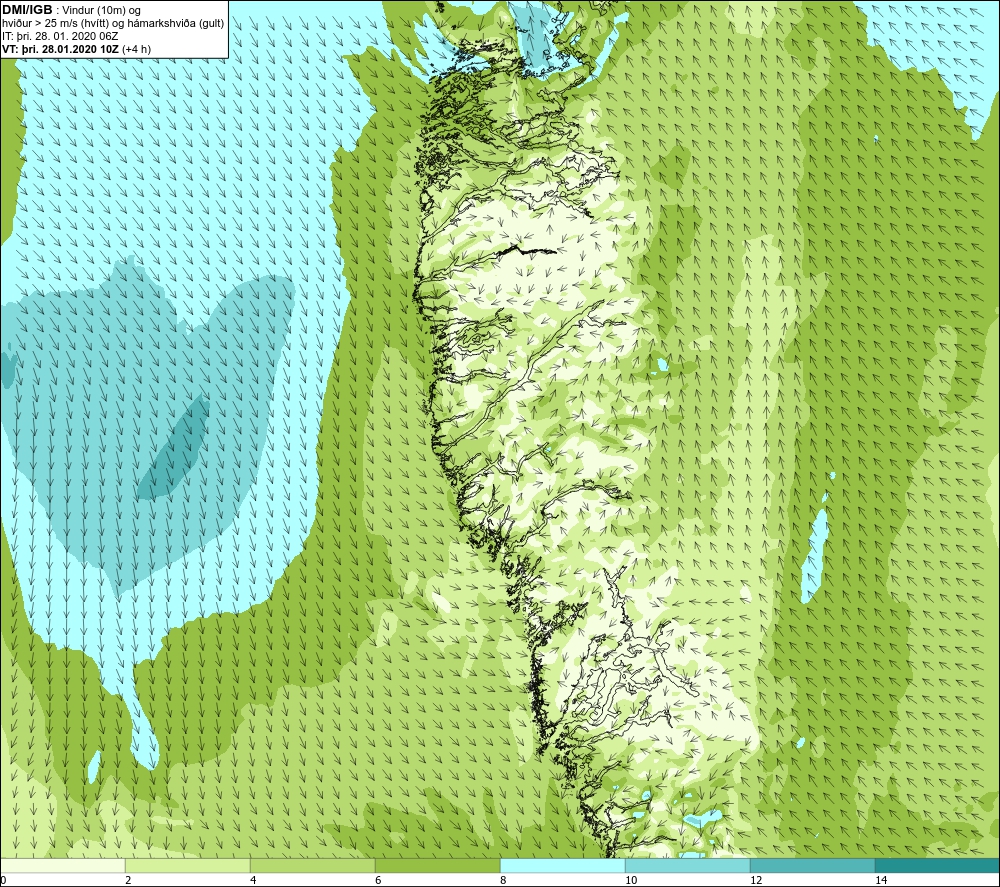Click the "14" scale label

pyautogui.click(x=881, y=880)
